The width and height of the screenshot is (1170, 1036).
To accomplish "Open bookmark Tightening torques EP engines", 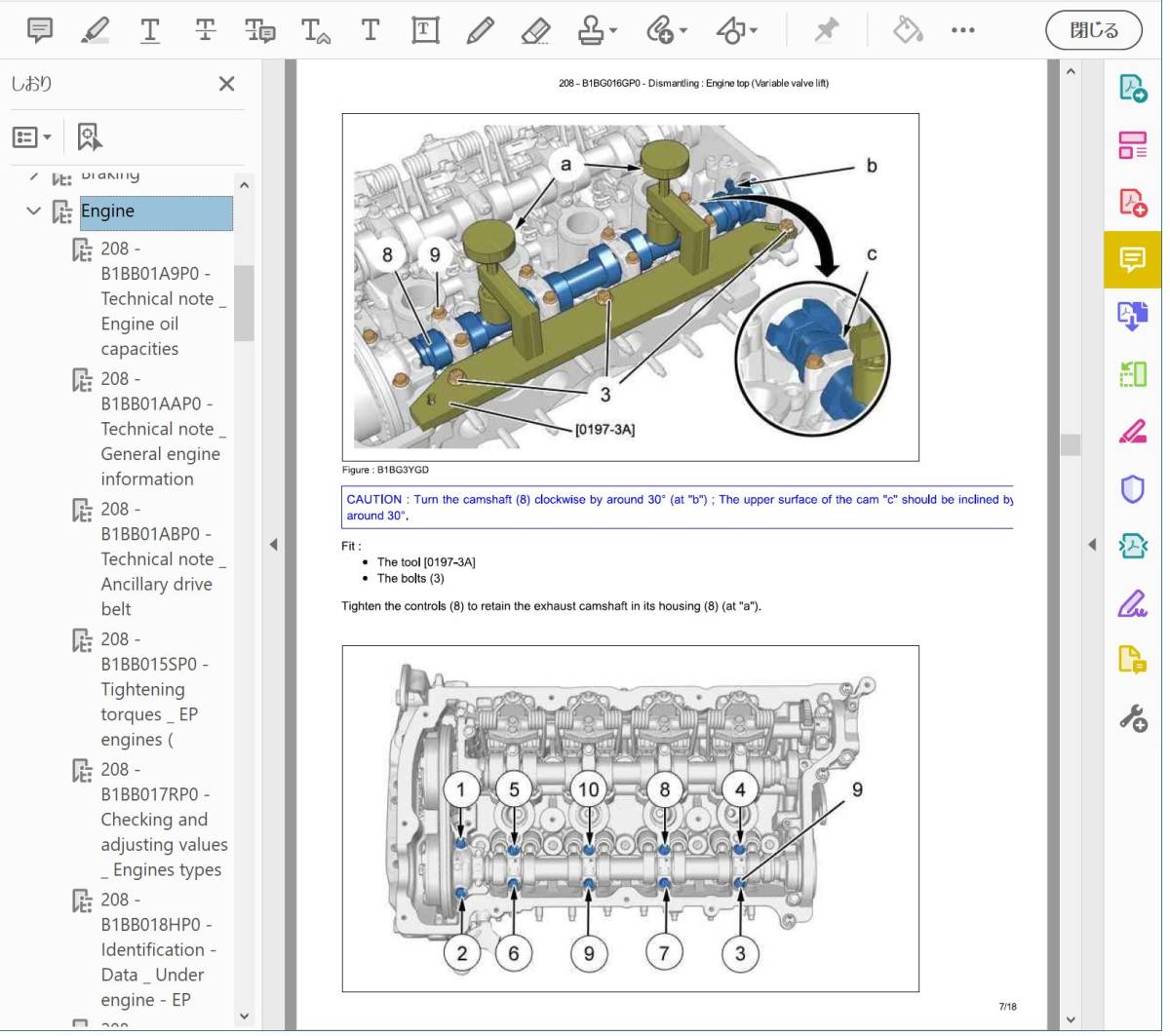I will click(x=154, y=689).
